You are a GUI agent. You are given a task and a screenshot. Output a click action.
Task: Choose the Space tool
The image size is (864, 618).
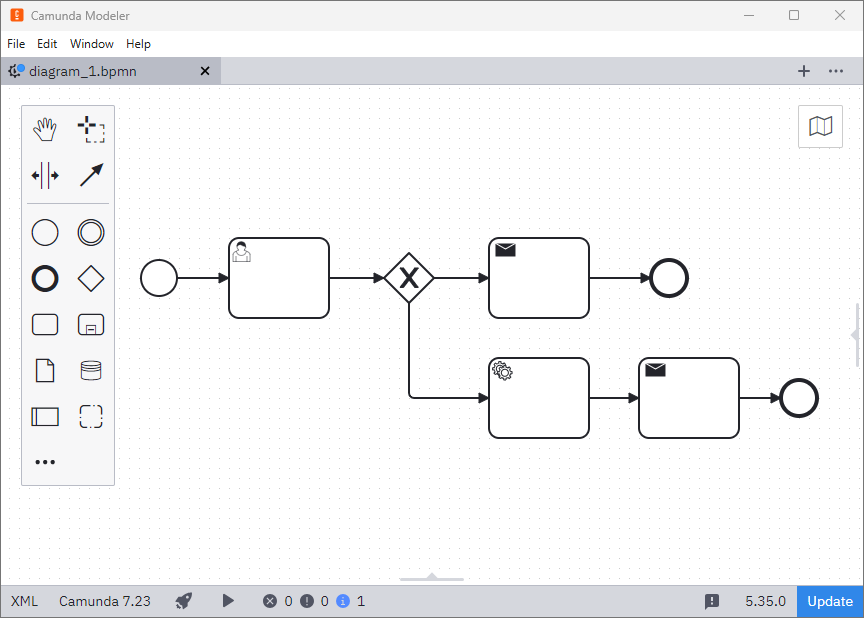(45, 175)
